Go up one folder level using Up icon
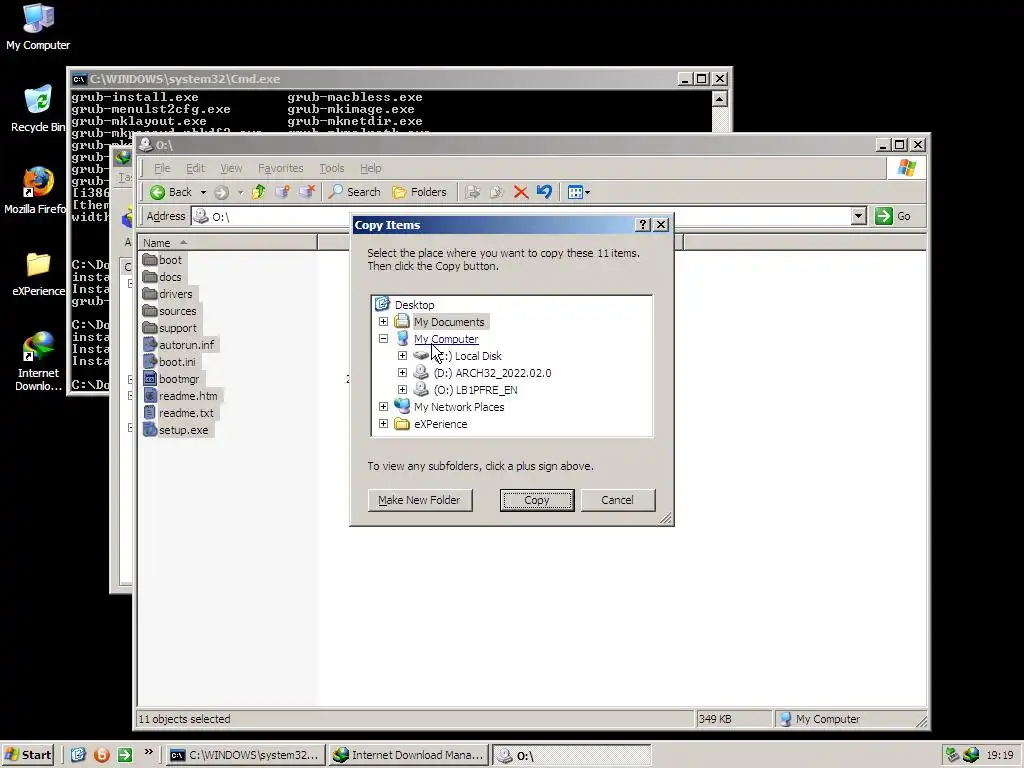The width and height of the screenshot is (1024, 768). tap(259, 192)
